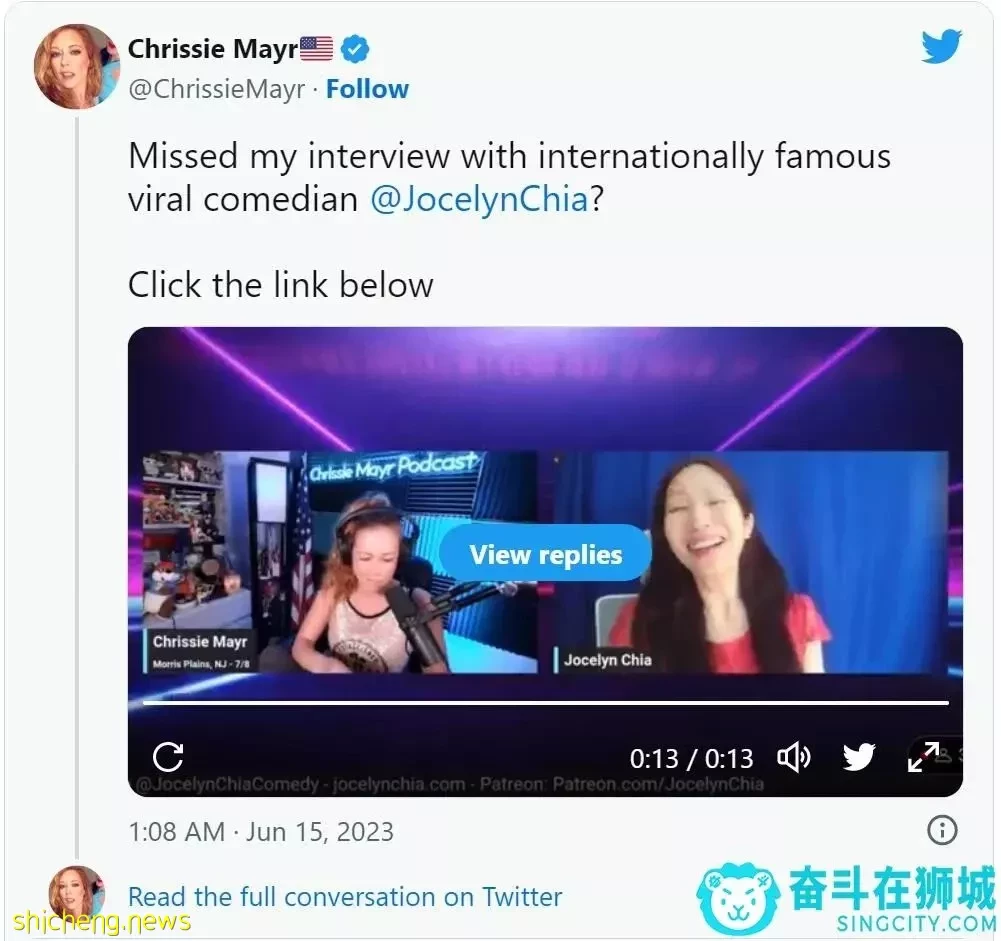The width and height of the screenshot is (1001, 941).
Task: Click the @ChrissieMayr handle
Action: tap(216, 89)
